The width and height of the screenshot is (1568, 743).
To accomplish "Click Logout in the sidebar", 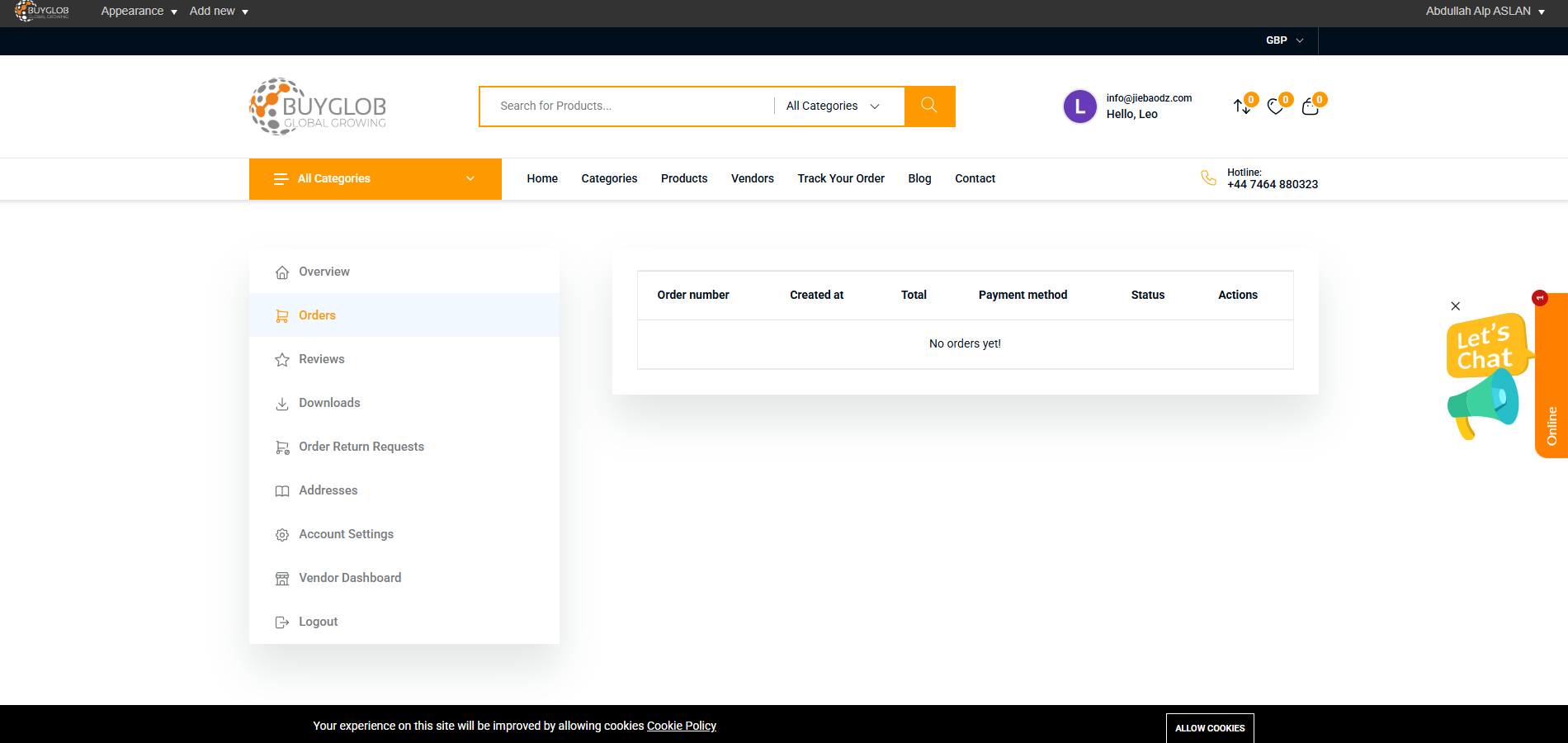I will [404, 622].
